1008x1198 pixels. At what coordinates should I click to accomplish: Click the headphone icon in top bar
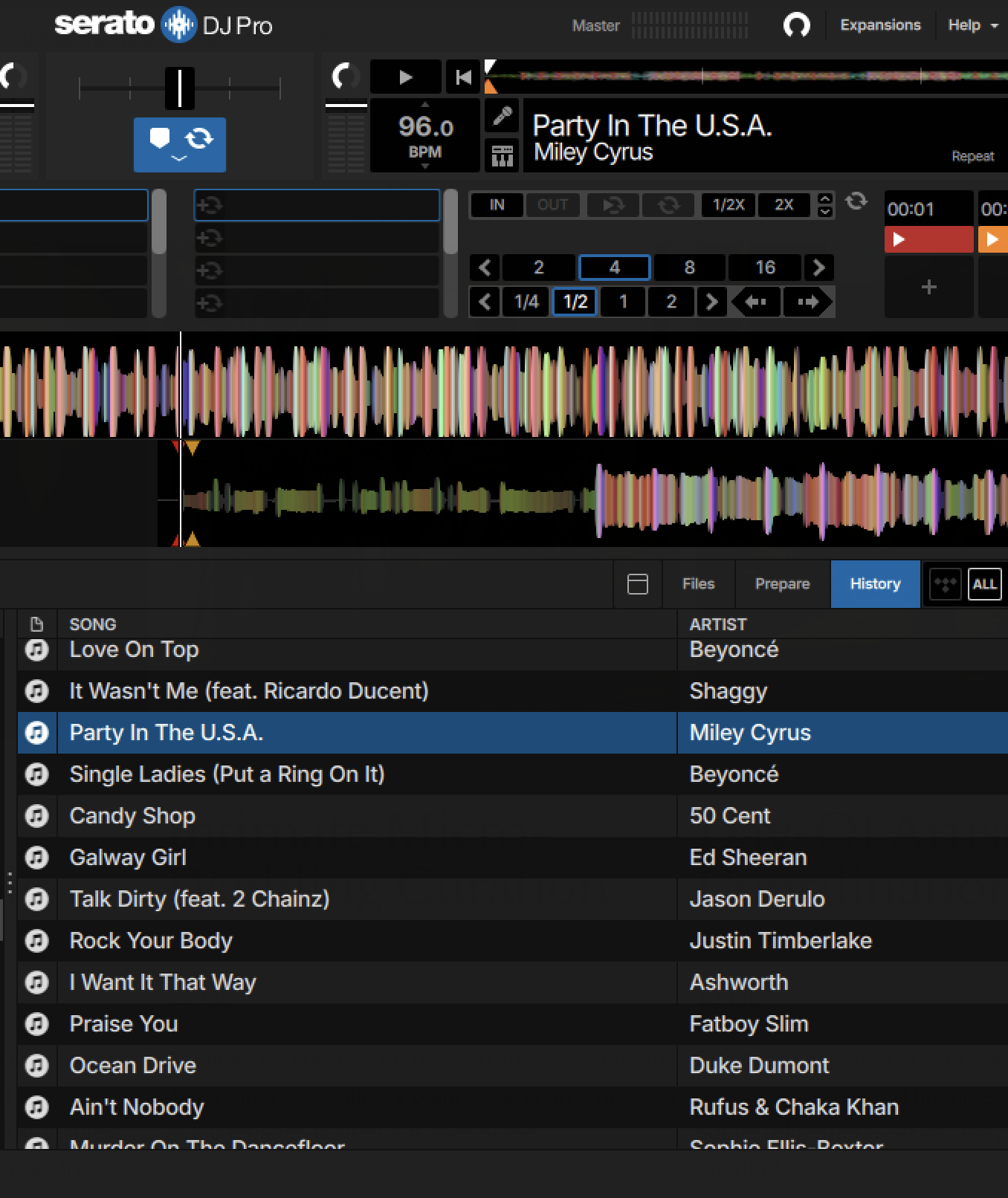pos(796,25)
